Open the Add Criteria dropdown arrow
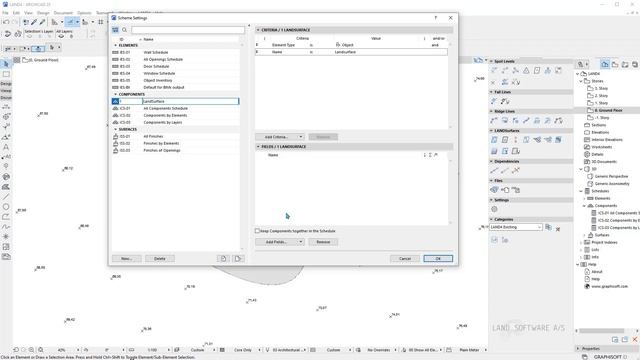 coord(300,137)
